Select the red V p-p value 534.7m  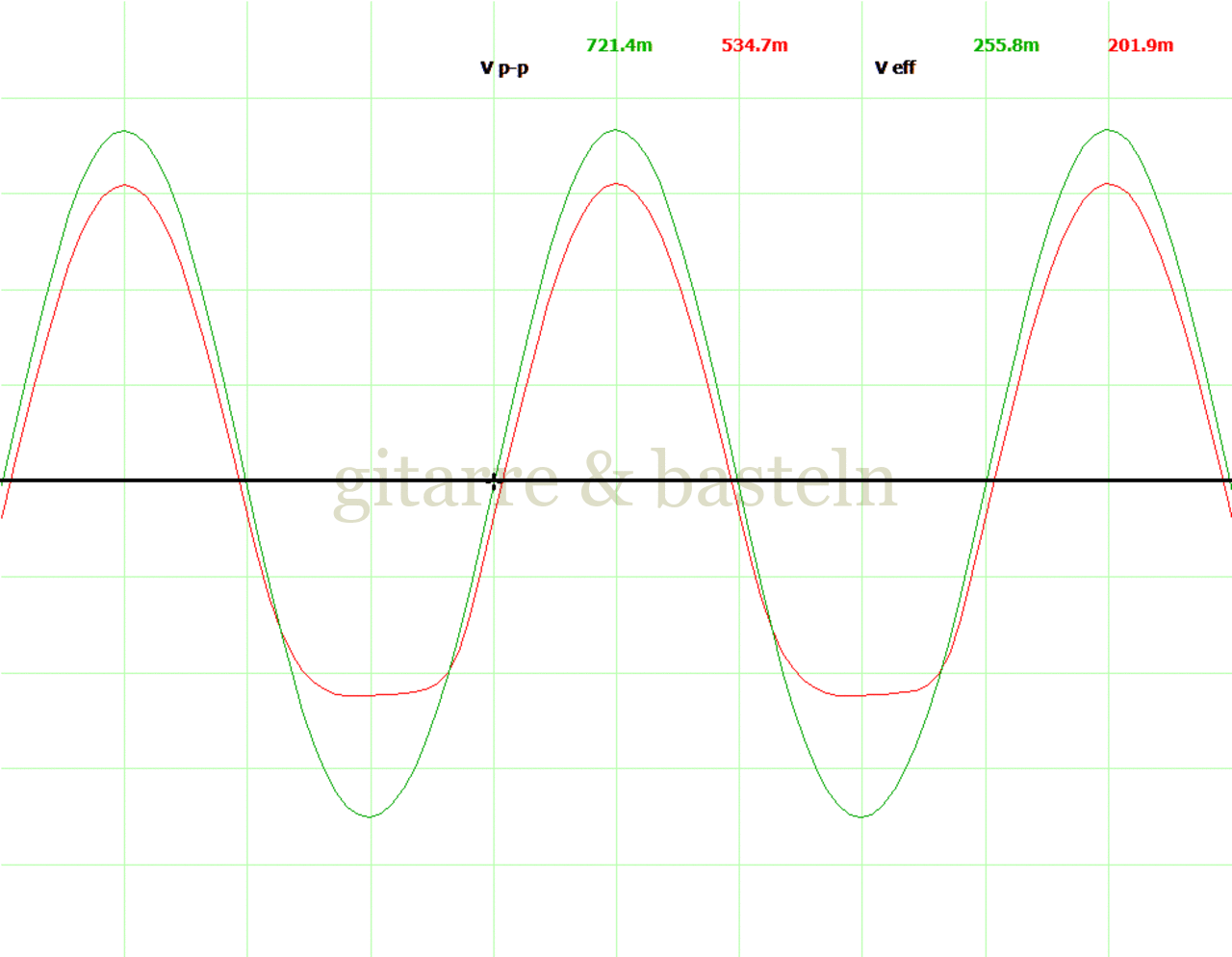click(755, 45)
